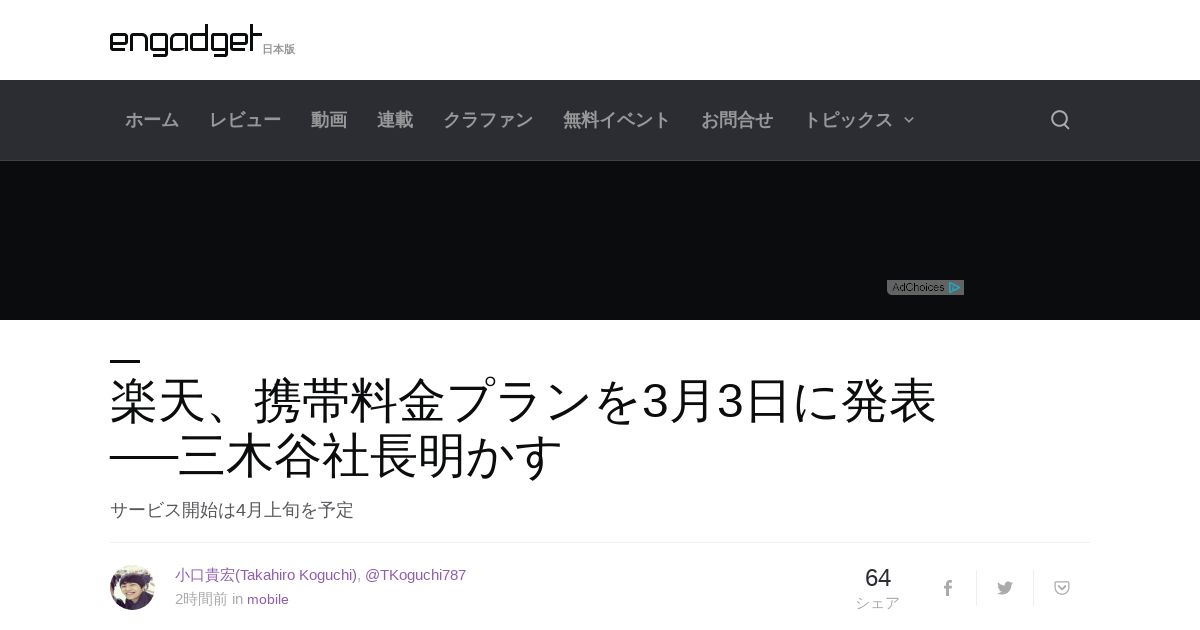Open the search magnifier icon

1060,120
